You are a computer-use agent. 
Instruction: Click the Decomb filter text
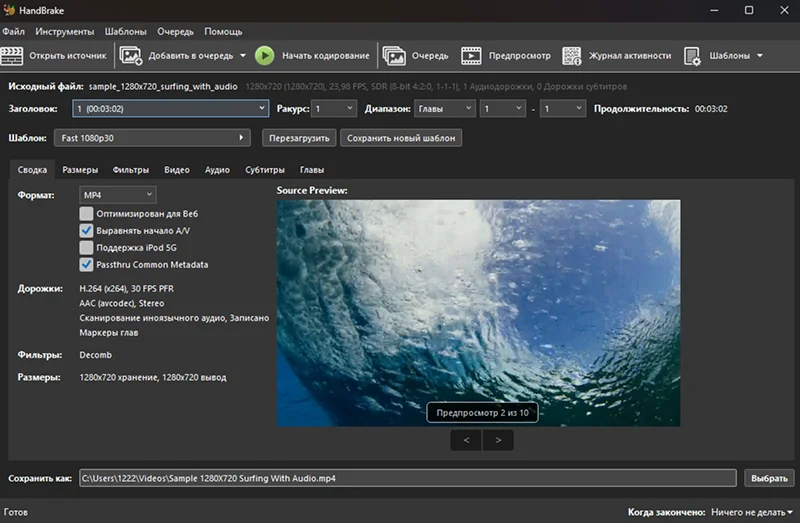(95, 355)
